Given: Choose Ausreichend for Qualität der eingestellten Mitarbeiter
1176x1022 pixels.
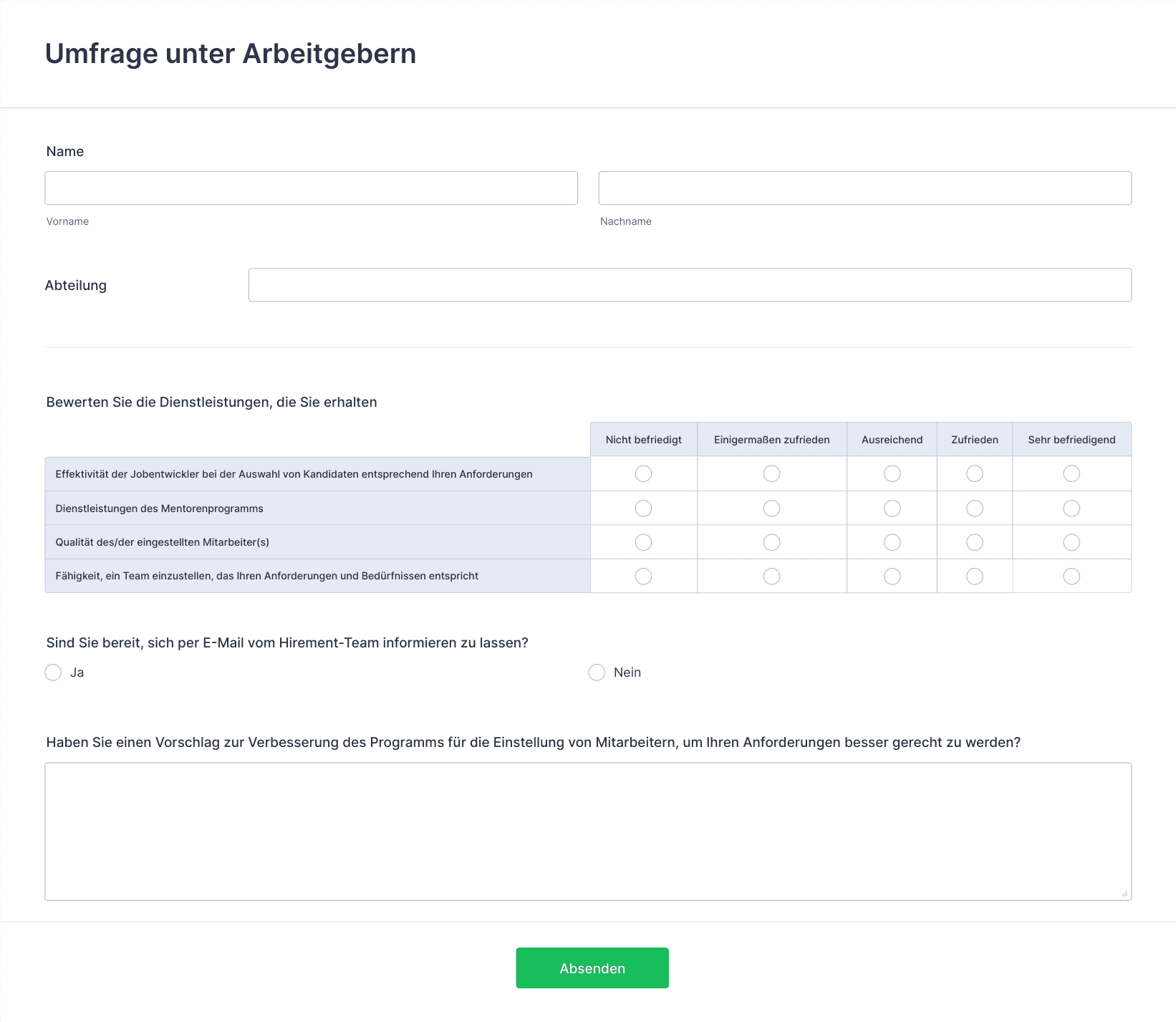Looking at the screenshot, I should [892, 543].
